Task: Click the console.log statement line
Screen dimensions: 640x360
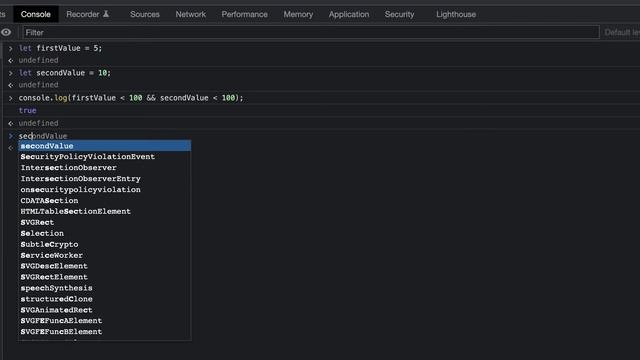Action: pos(131,98)
